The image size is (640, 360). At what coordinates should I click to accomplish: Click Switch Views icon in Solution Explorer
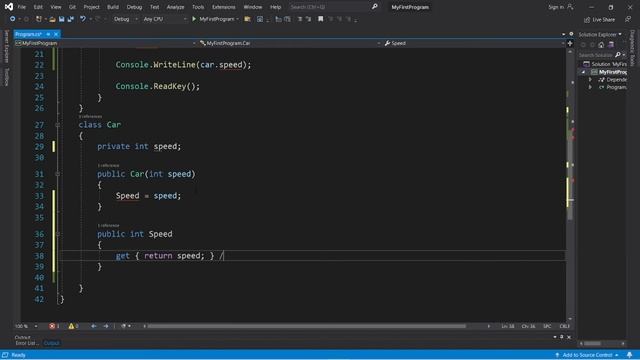(x=611, y=45)
